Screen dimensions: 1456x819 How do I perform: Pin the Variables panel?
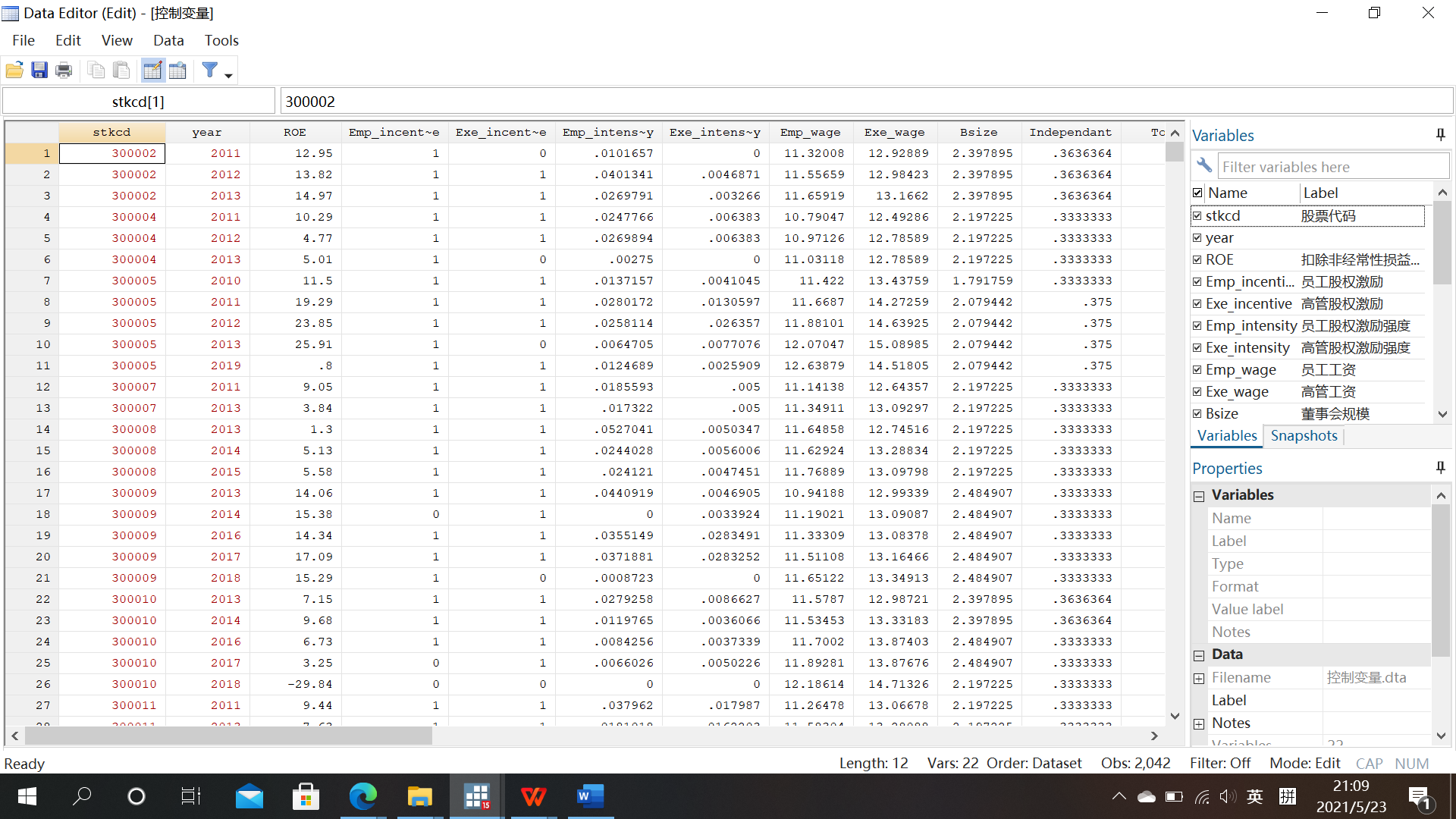1440,135
